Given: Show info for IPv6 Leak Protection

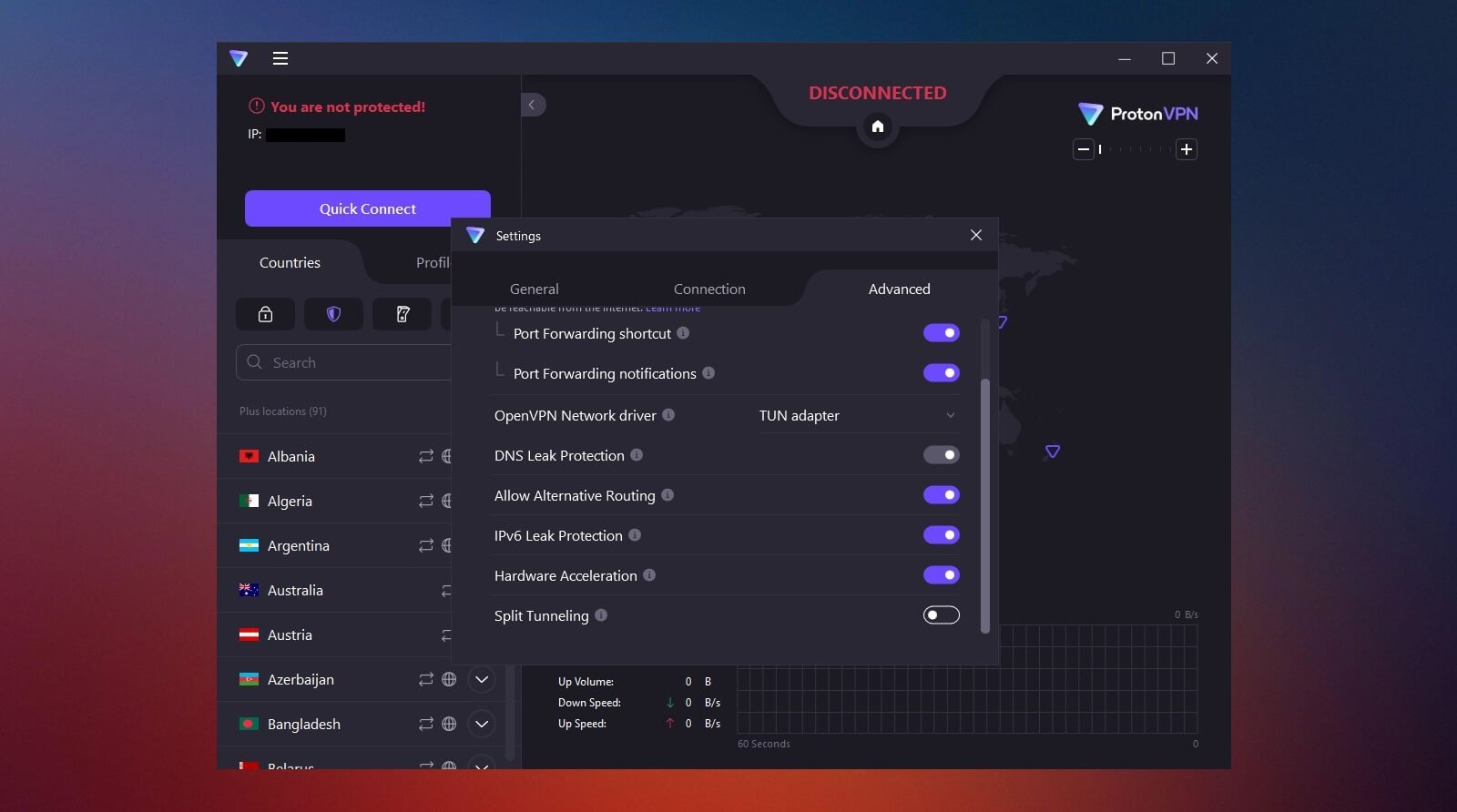Looking at the screenshot, I should point(635,535).
